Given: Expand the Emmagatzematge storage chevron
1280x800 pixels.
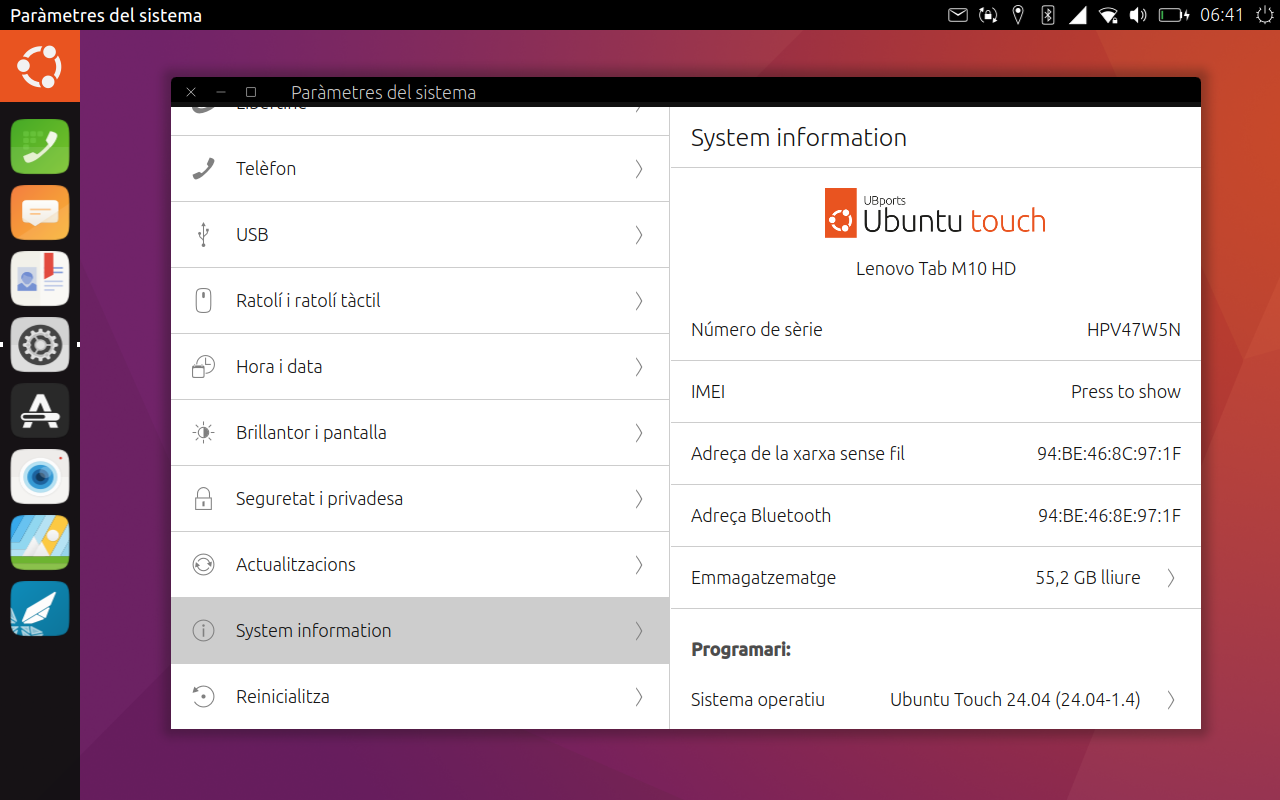Looking at the screenshot, I should [x=1171, y=577].
